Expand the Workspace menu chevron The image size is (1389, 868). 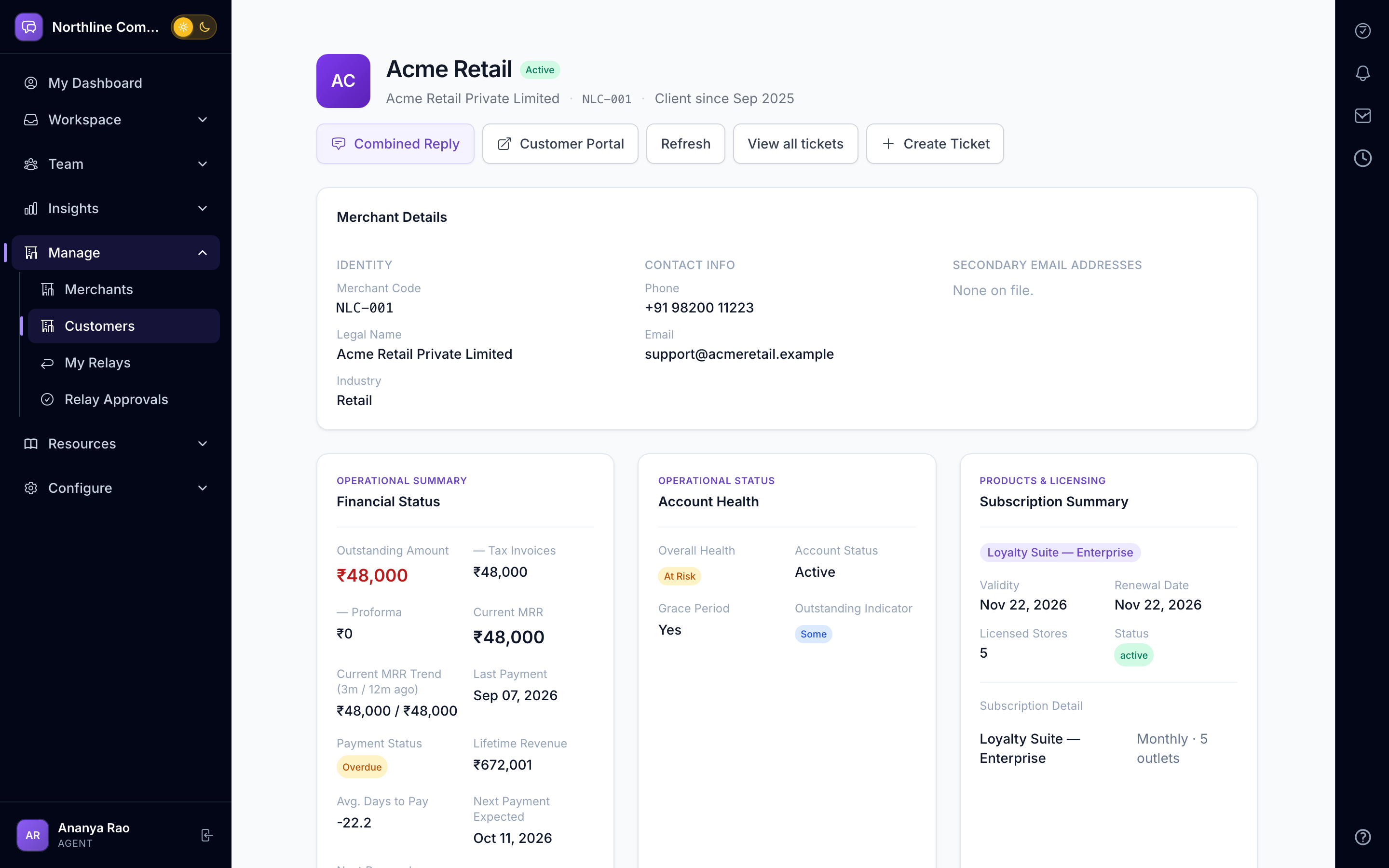[x=203, y=120]
